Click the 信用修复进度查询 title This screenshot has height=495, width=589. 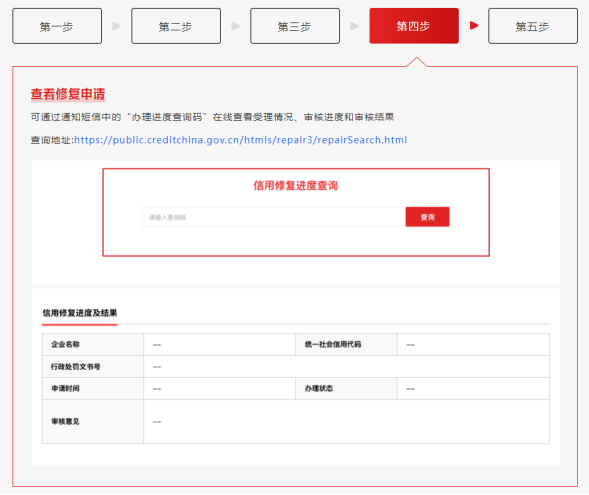pos(296,186)
